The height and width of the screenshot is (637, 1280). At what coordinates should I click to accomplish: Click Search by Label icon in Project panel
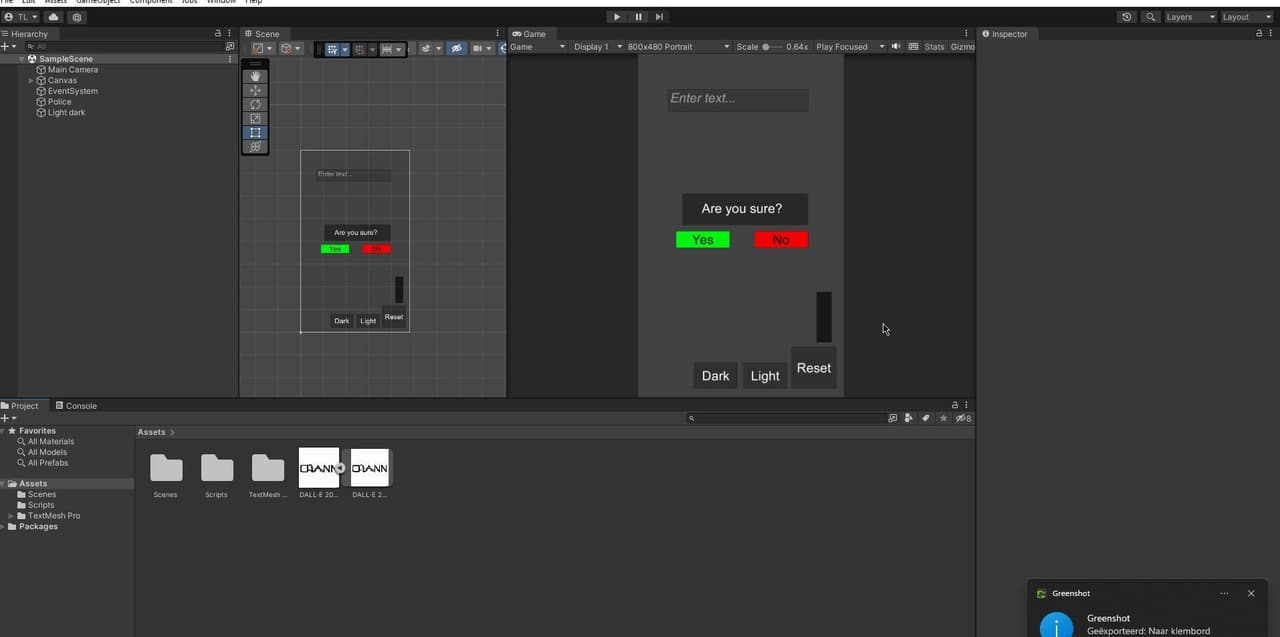926,418
